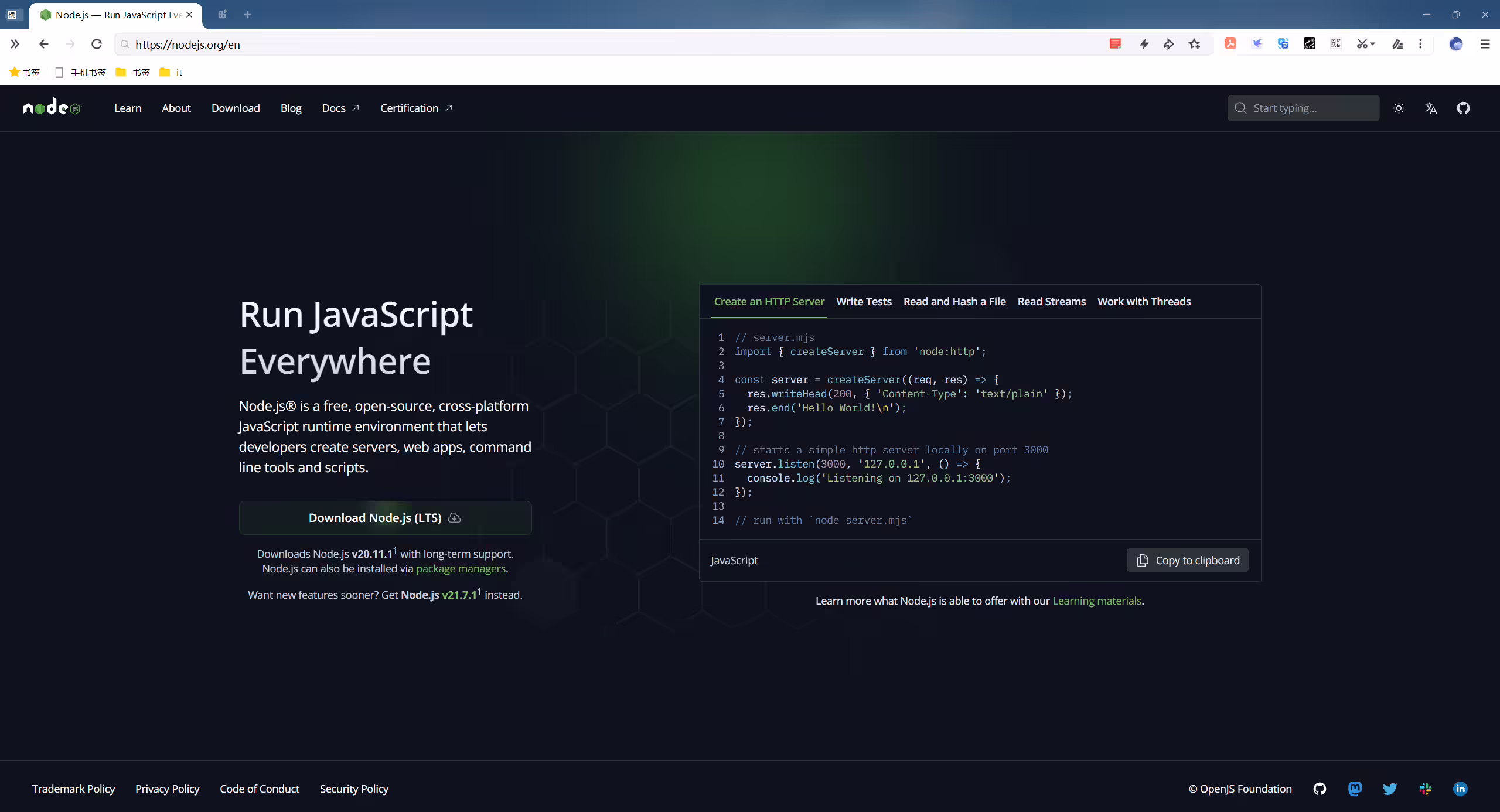Open the pen annotation tool icon
Viewport: 1500px width, 812px height.
[1397, 44]
